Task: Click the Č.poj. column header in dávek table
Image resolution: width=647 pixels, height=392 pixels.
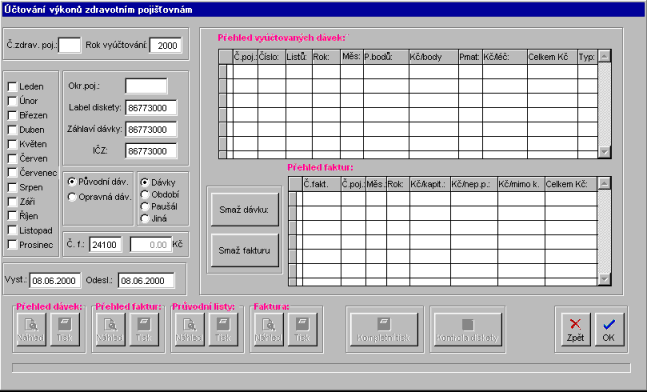Action: click(245, 57)
